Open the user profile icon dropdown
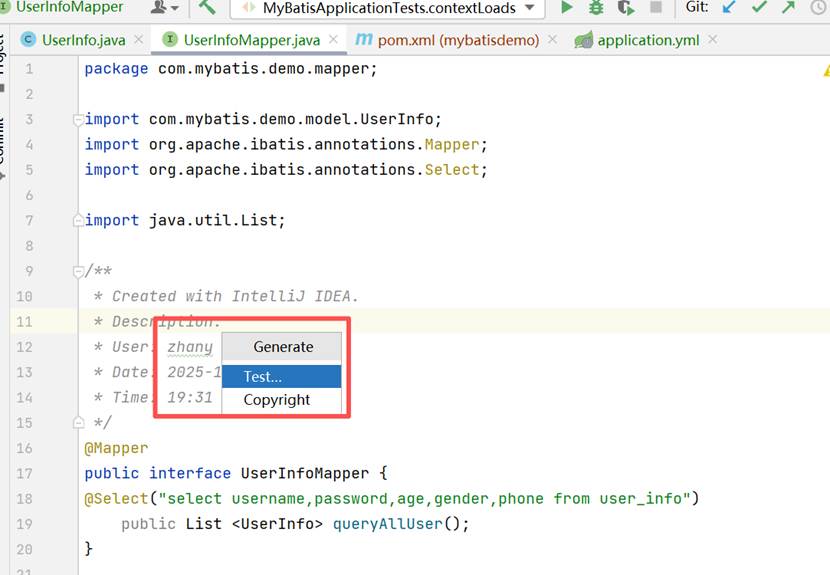This screenshot has height=575, width=830. 165,7
